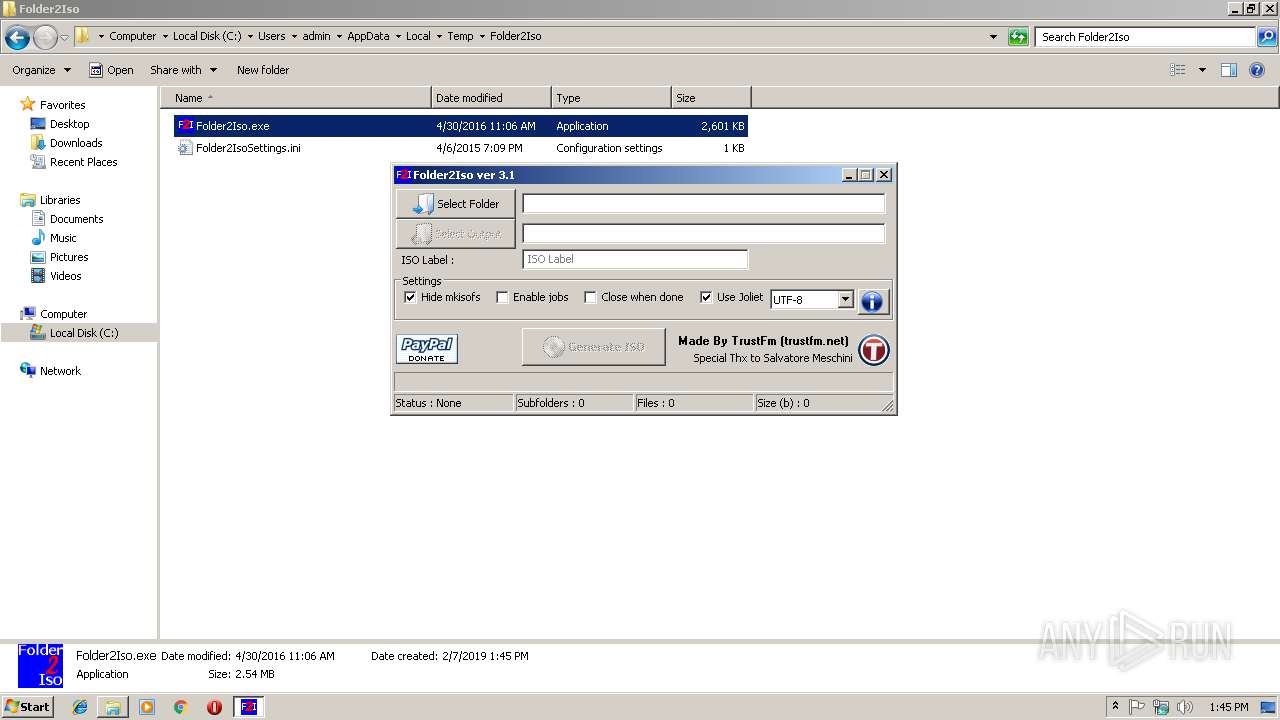Sort by Size column header
Viewport: 1280px width, 720px height.
(711, 98)
